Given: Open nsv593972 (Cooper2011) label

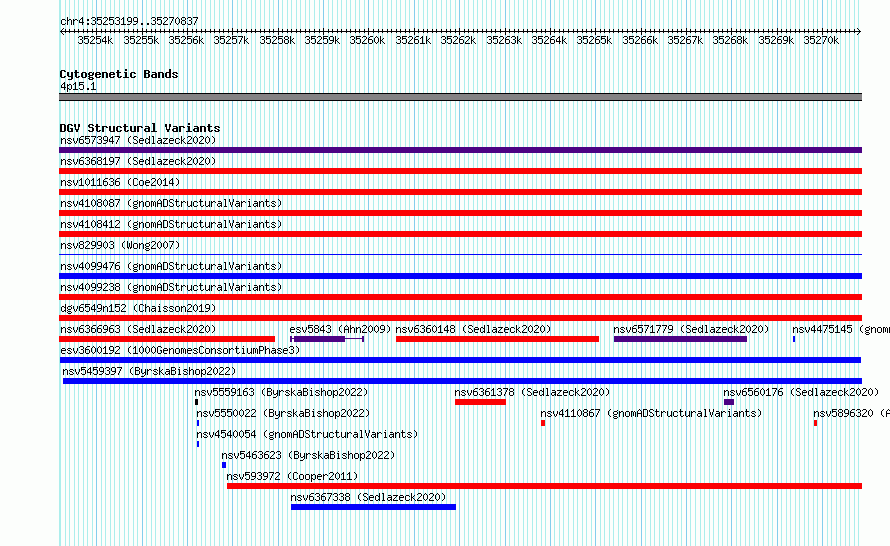Looking at the screenshot, I should coord(292,476).
